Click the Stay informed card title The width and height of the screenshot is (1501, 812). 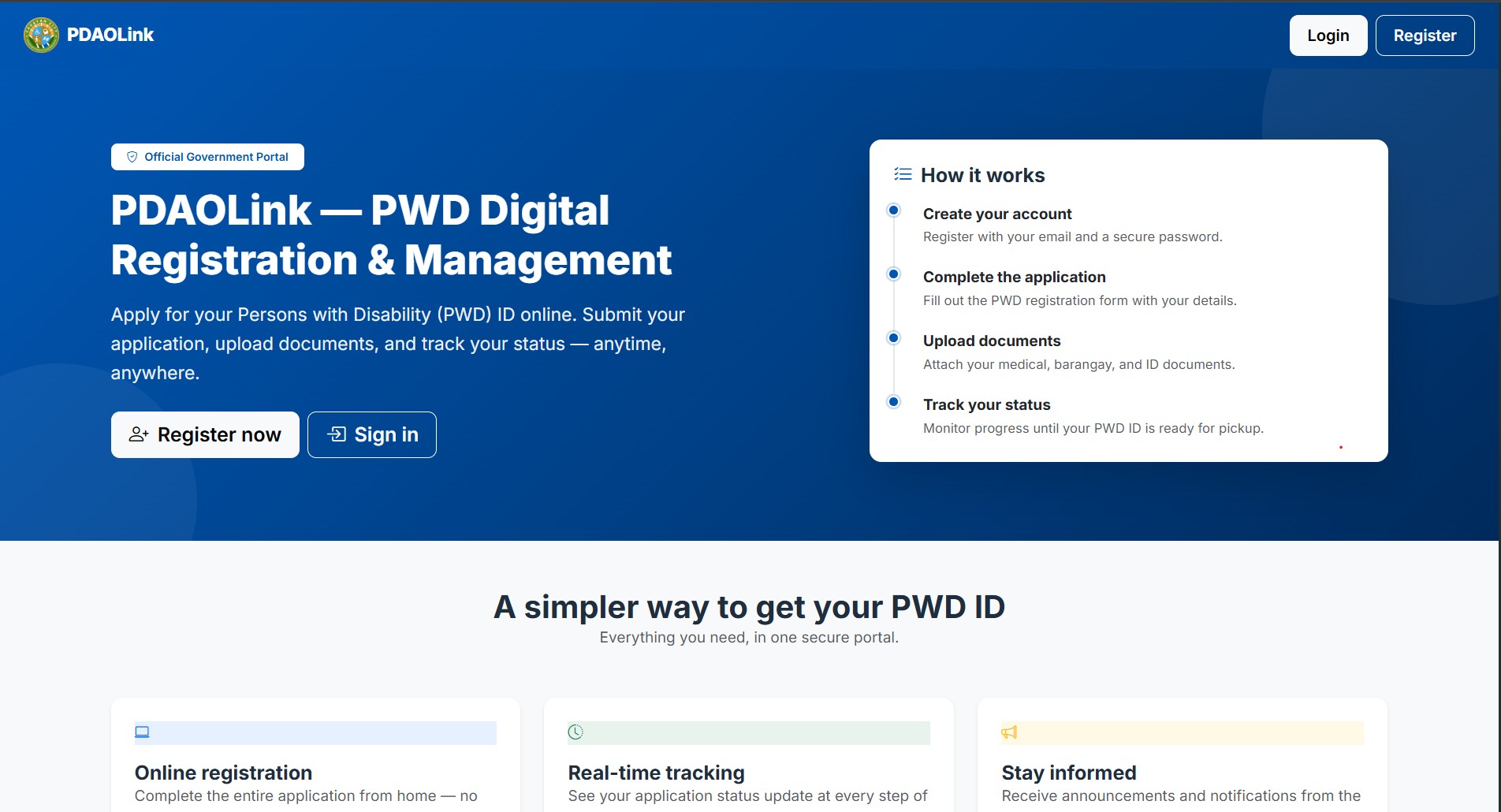click(1068, 773)
